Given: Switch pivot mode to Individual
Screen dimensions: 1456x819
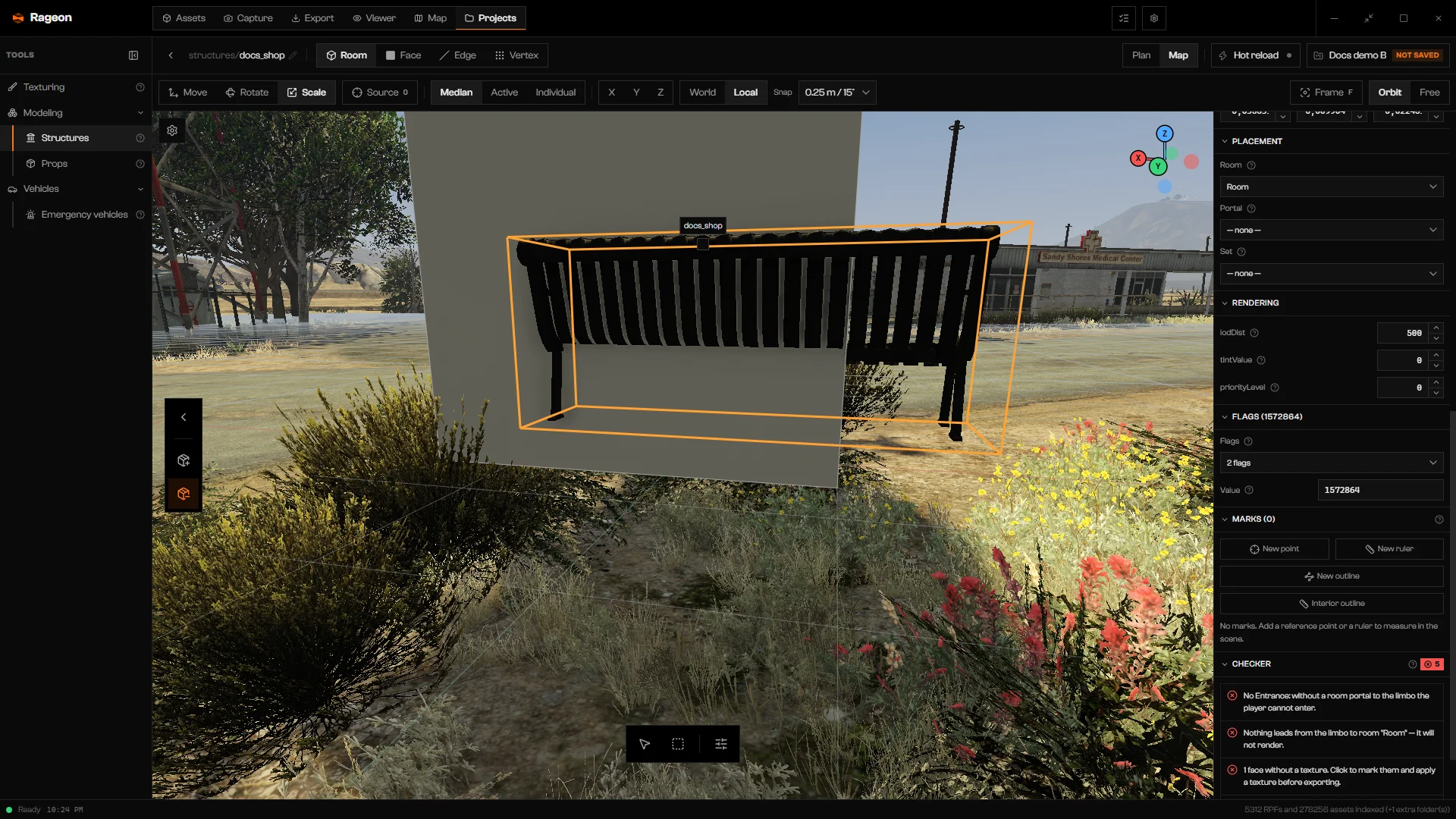Looking at the screenshot, I should click(x=556, y=93).
